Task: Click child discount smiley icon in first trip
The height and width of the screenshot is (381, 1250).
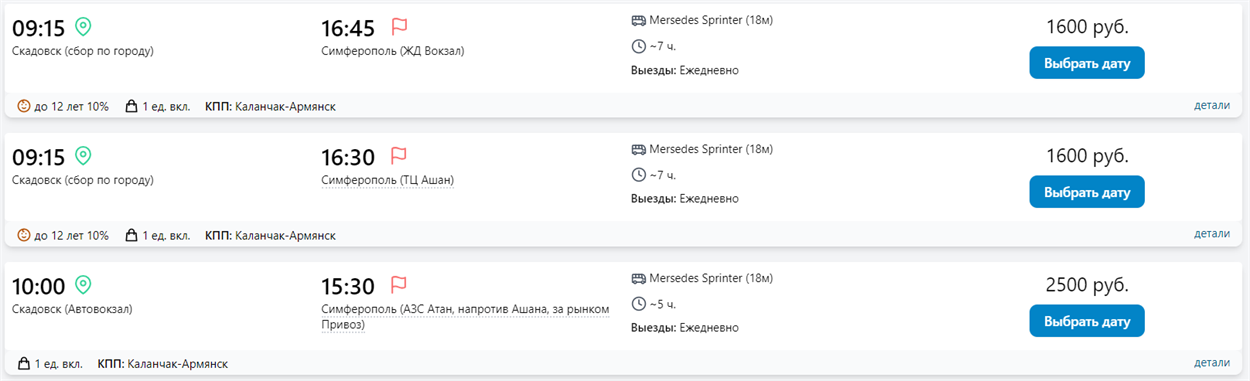Action: coord(24,106)
